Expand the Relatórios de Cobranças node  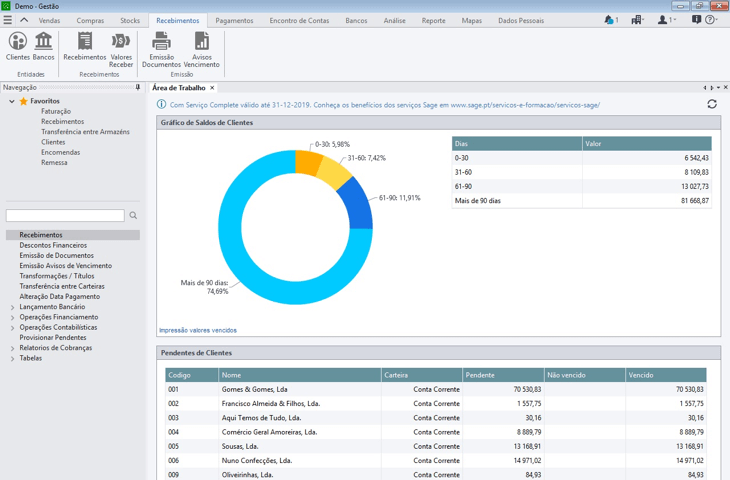[x=13, y=348]
